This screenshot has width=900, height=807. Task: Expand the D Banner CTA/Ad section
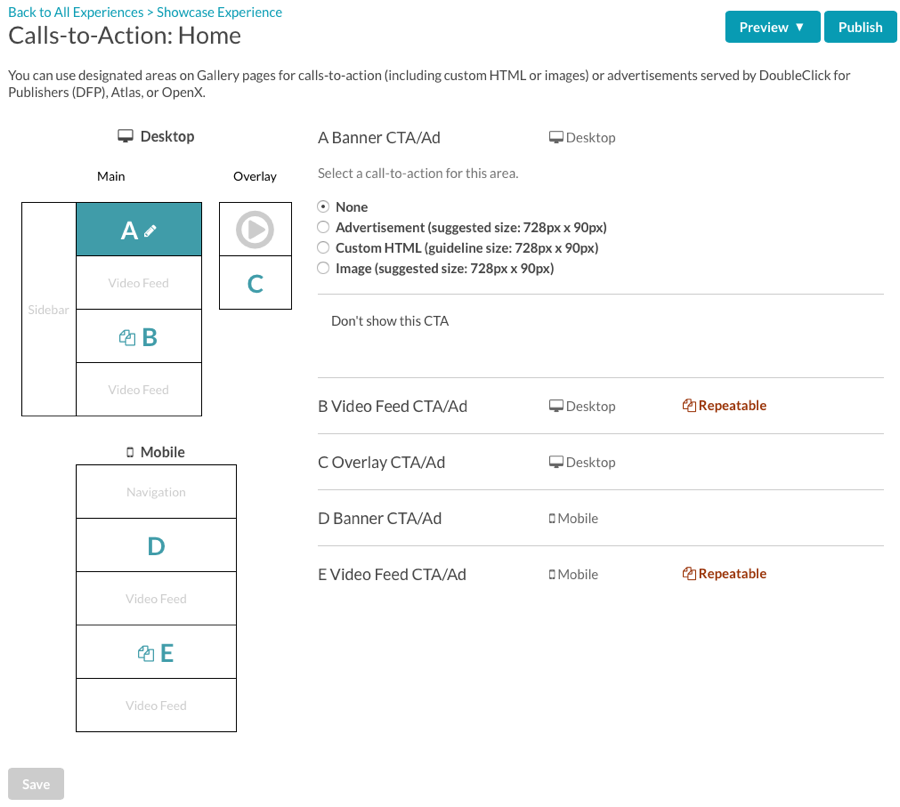point(600,518)
